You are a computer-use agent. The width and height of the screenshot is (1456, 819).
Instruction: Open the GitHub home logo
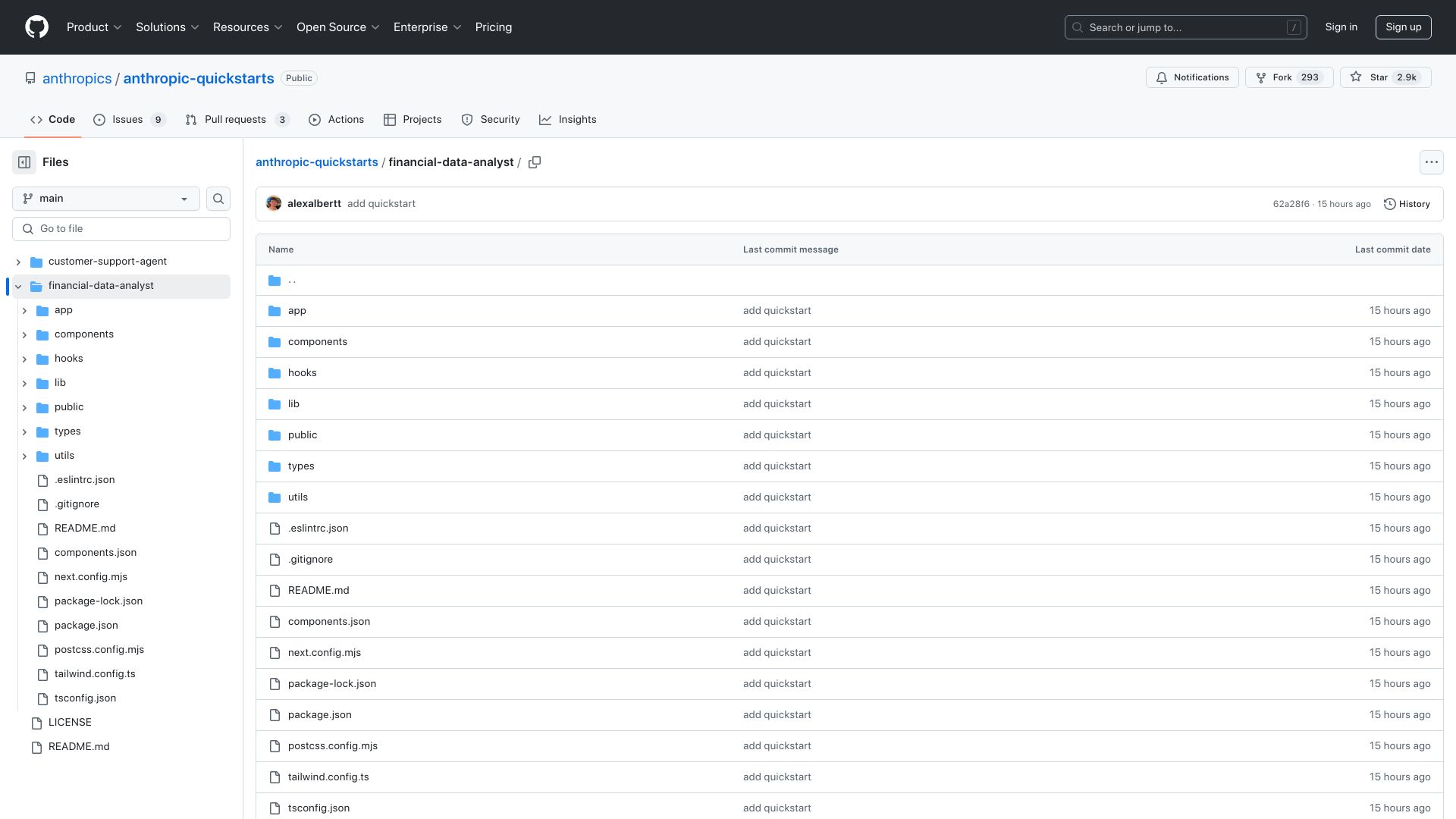(36, 27)
